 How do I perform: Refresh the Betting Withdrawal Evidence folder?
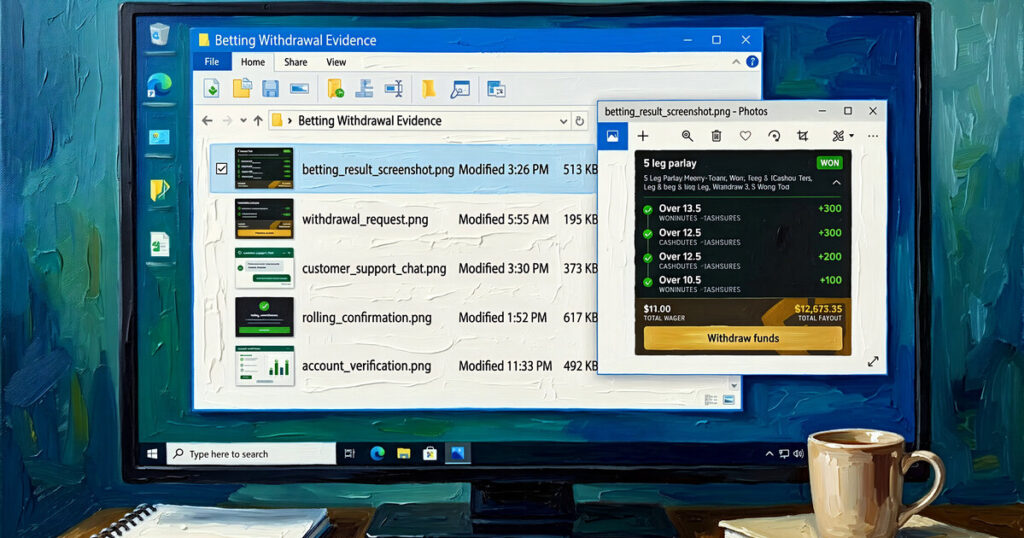(x=579, y=121)
